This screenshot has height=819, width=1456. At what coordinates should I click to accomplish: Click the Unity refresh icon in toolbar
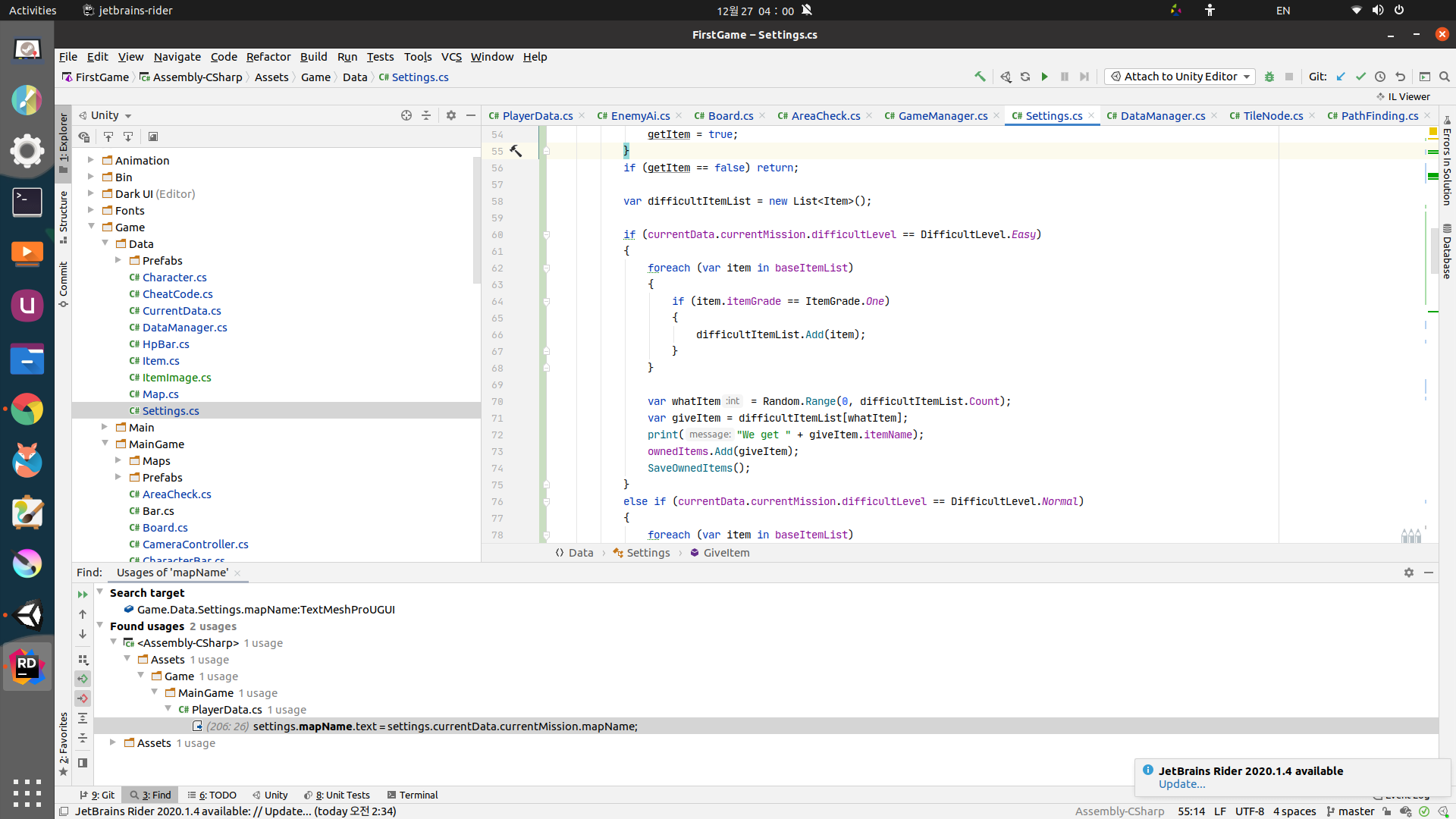point(1025,77)
